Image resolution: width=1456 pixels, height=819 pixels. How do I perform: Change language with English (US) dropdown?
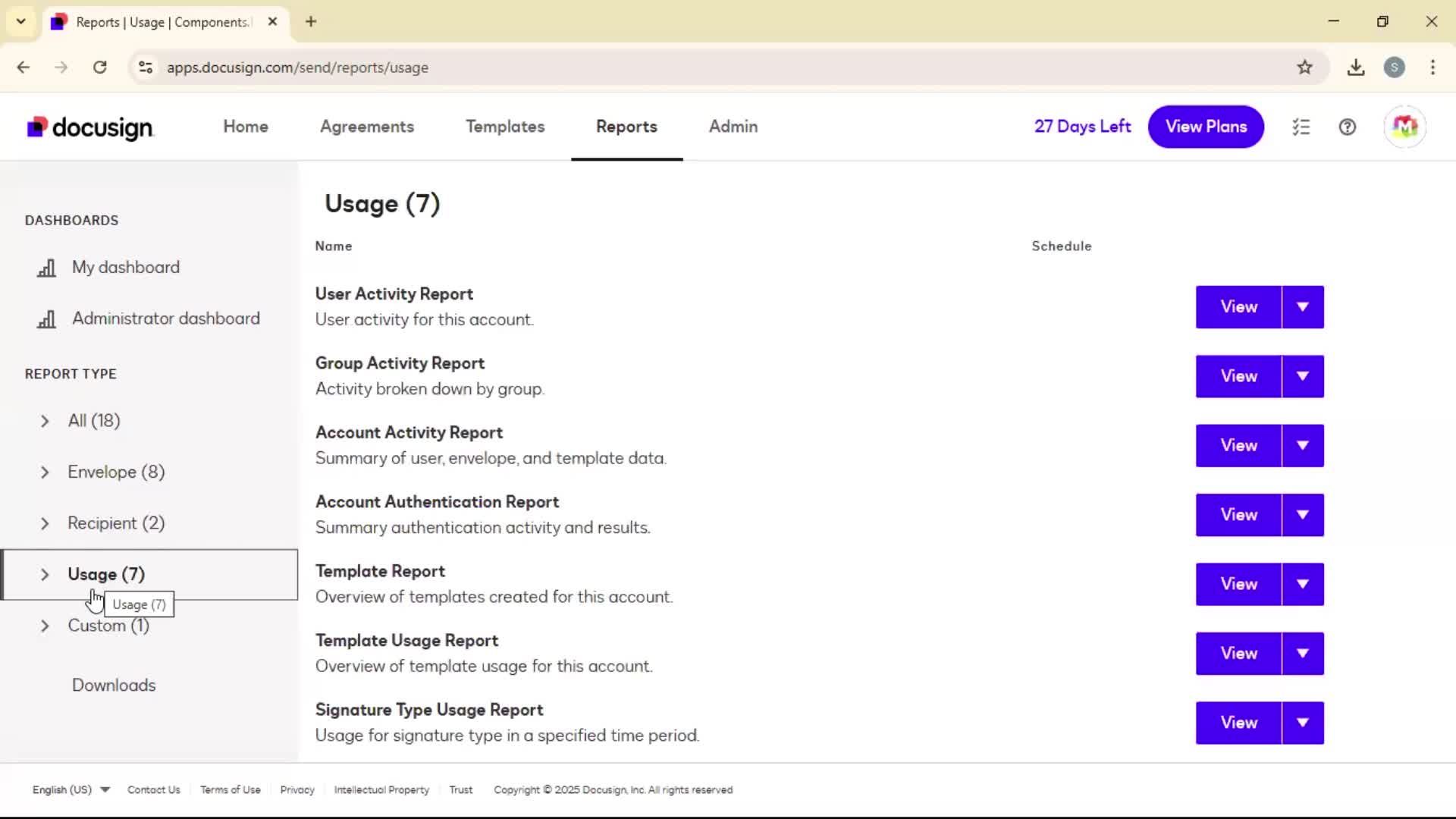point(71,789)
